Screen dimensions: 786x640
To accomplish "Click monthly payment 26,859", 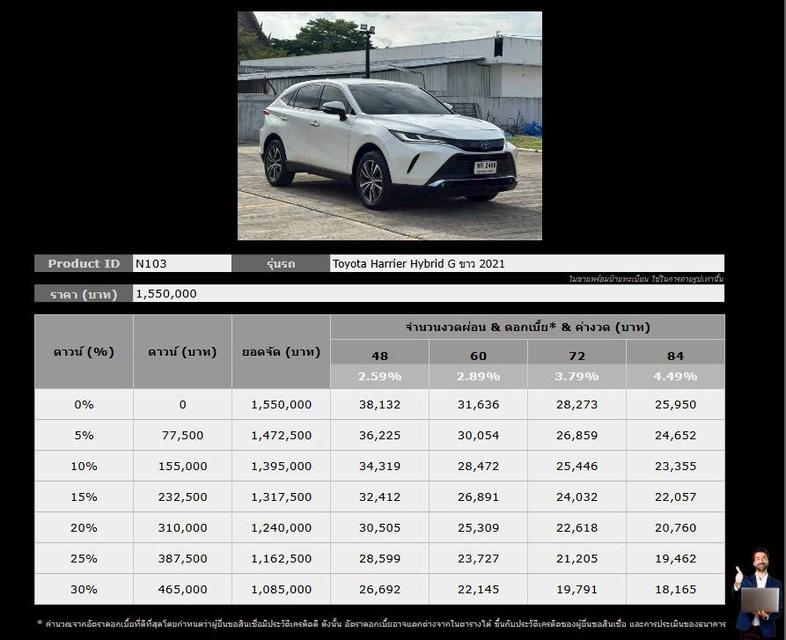I will click(576, 436).
